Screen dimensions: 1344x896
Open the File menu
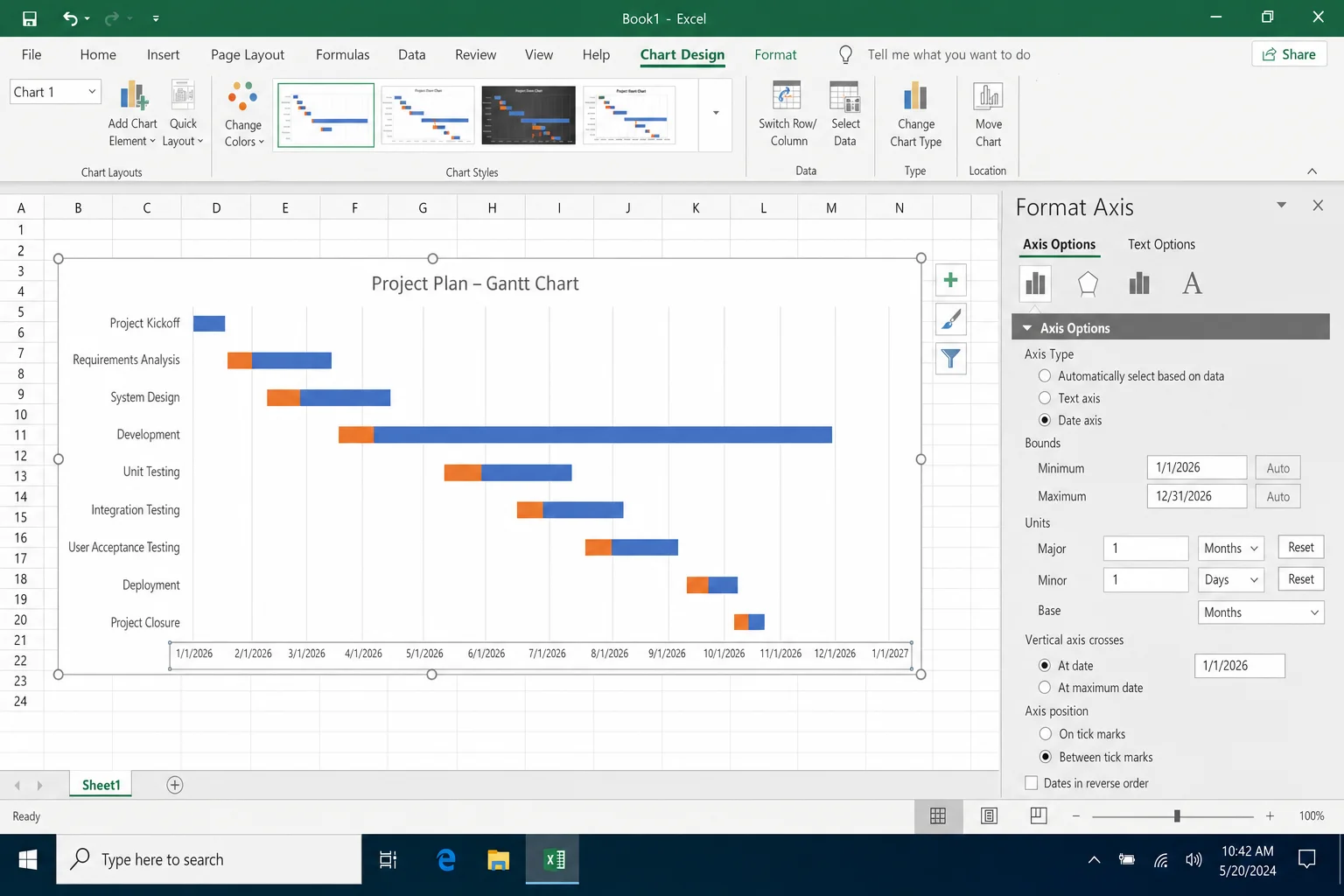coord(31,54)
